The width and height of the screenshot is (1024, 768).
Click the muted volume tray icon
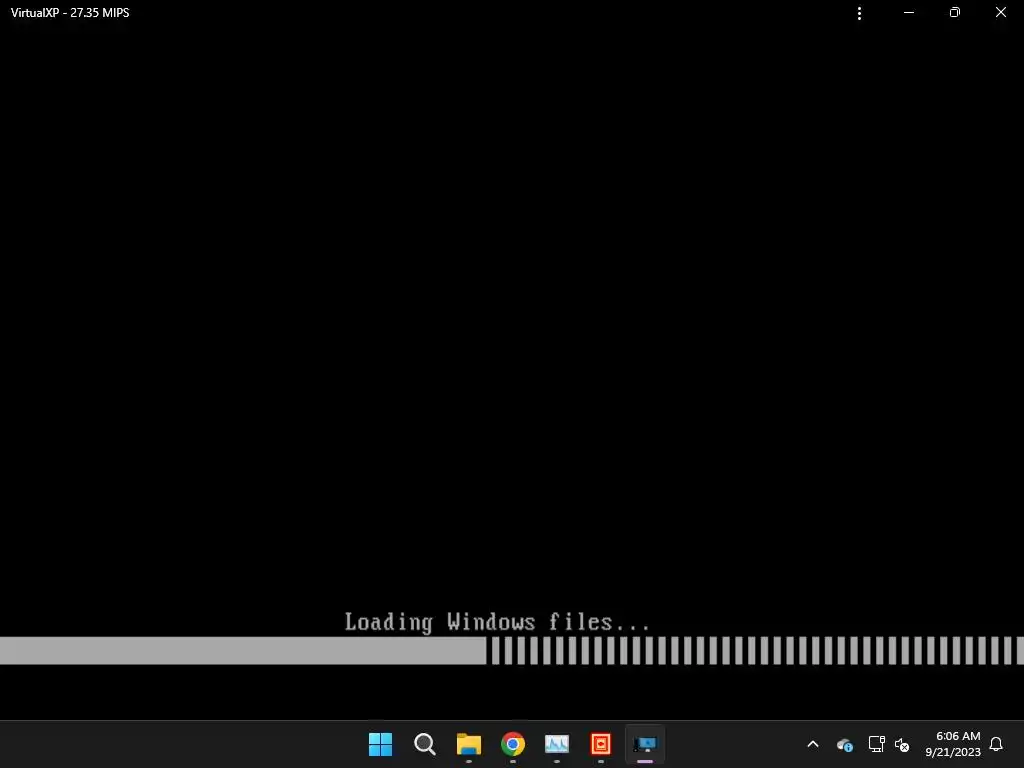point(902,744)
